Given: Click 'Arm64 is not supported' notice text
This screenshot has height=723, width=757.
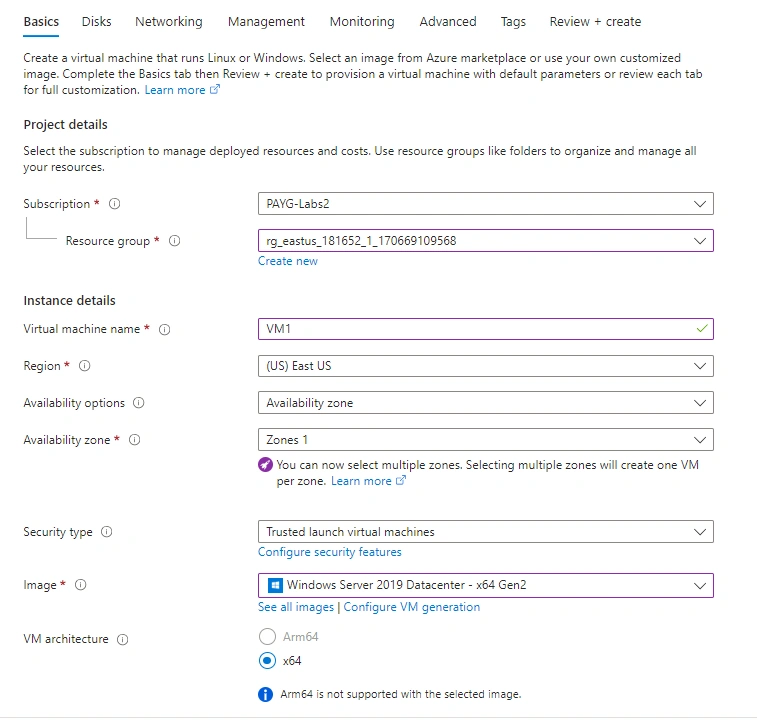Looking at the screenshot, I should [x=401, y=694].
